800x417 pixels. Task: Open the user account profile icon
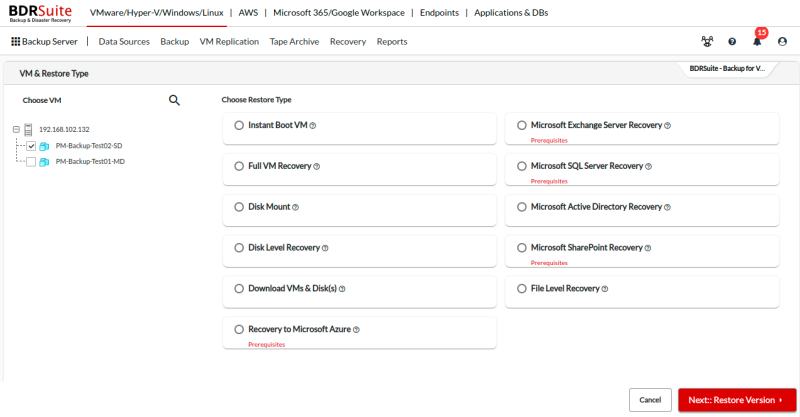click(782, 42)
